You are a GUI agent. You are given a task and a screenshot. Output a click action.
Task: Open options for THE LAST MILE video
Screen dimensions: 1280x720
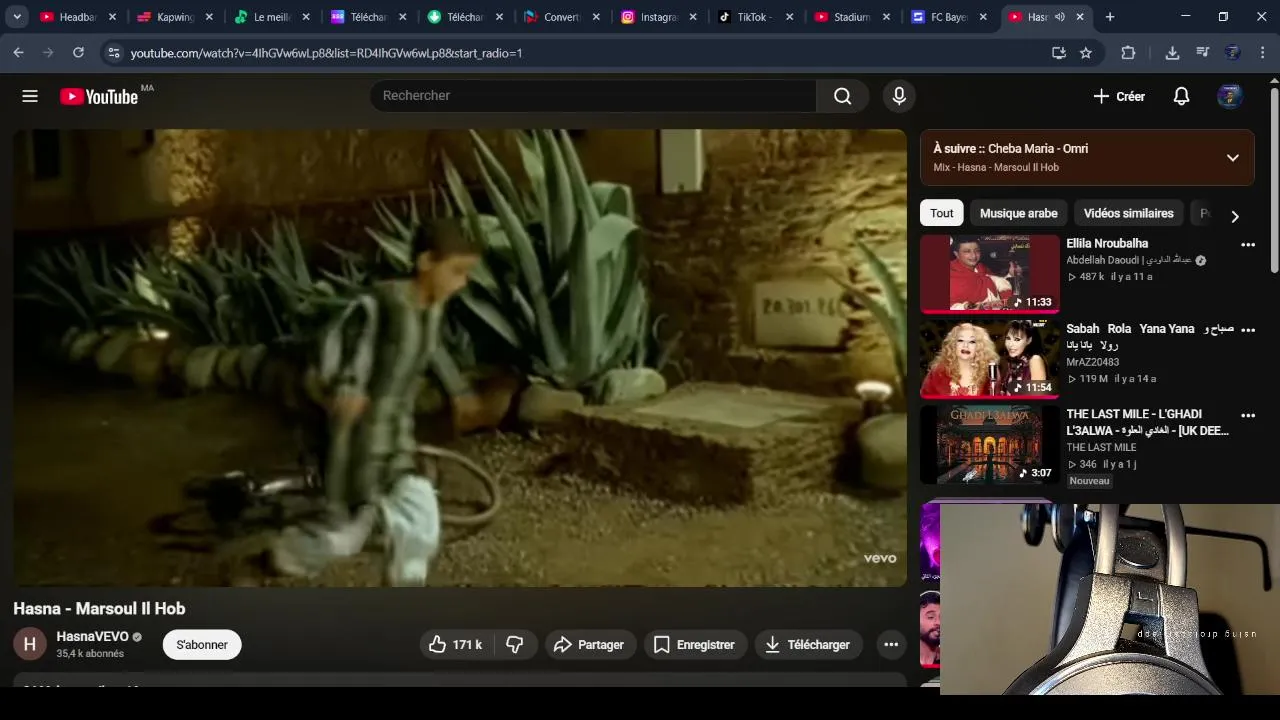click(x=1248, y=415)
